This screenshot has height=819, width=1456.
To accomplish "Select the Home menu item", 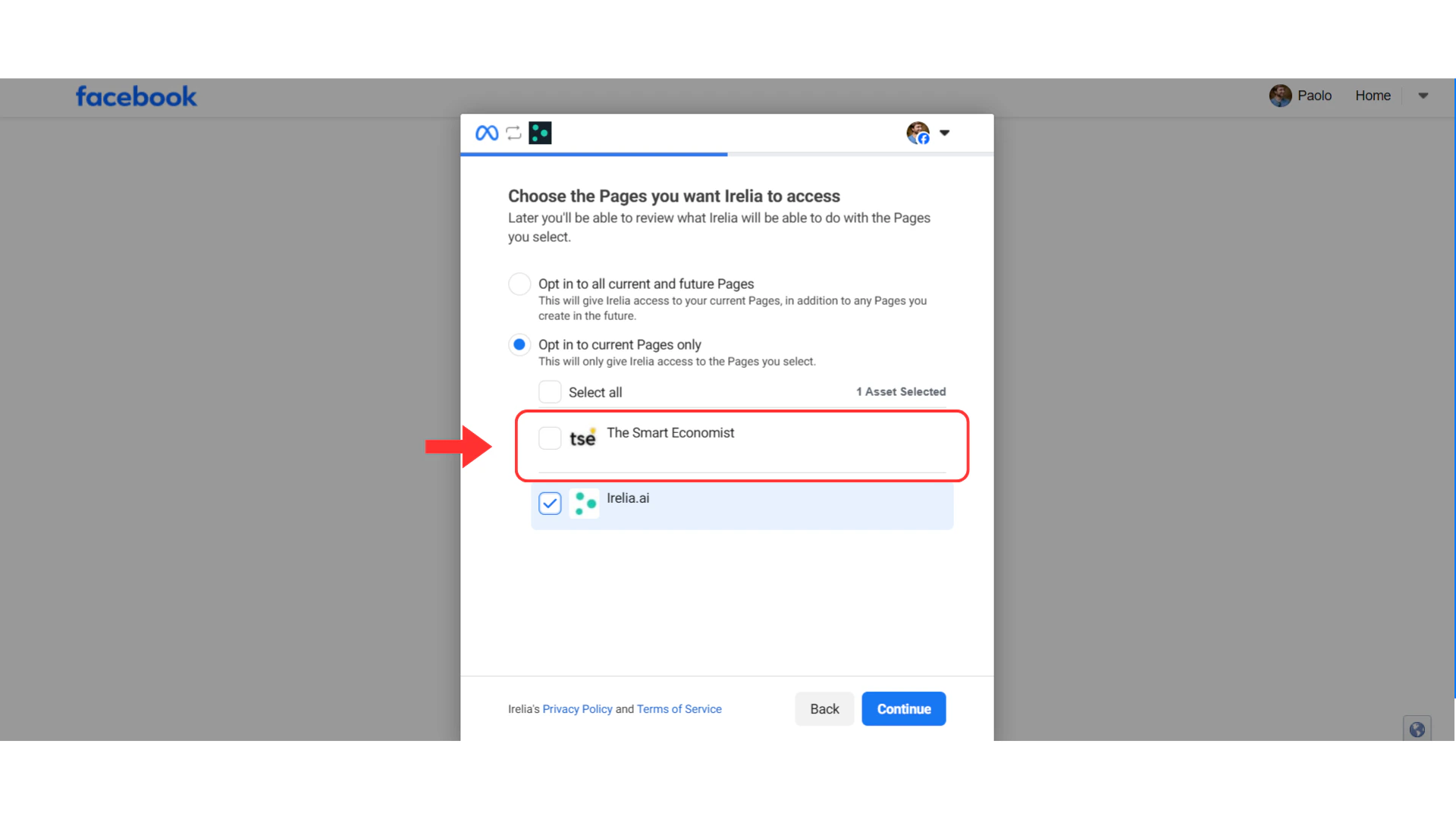I will pyautogui.click(x=1373, y=95).
